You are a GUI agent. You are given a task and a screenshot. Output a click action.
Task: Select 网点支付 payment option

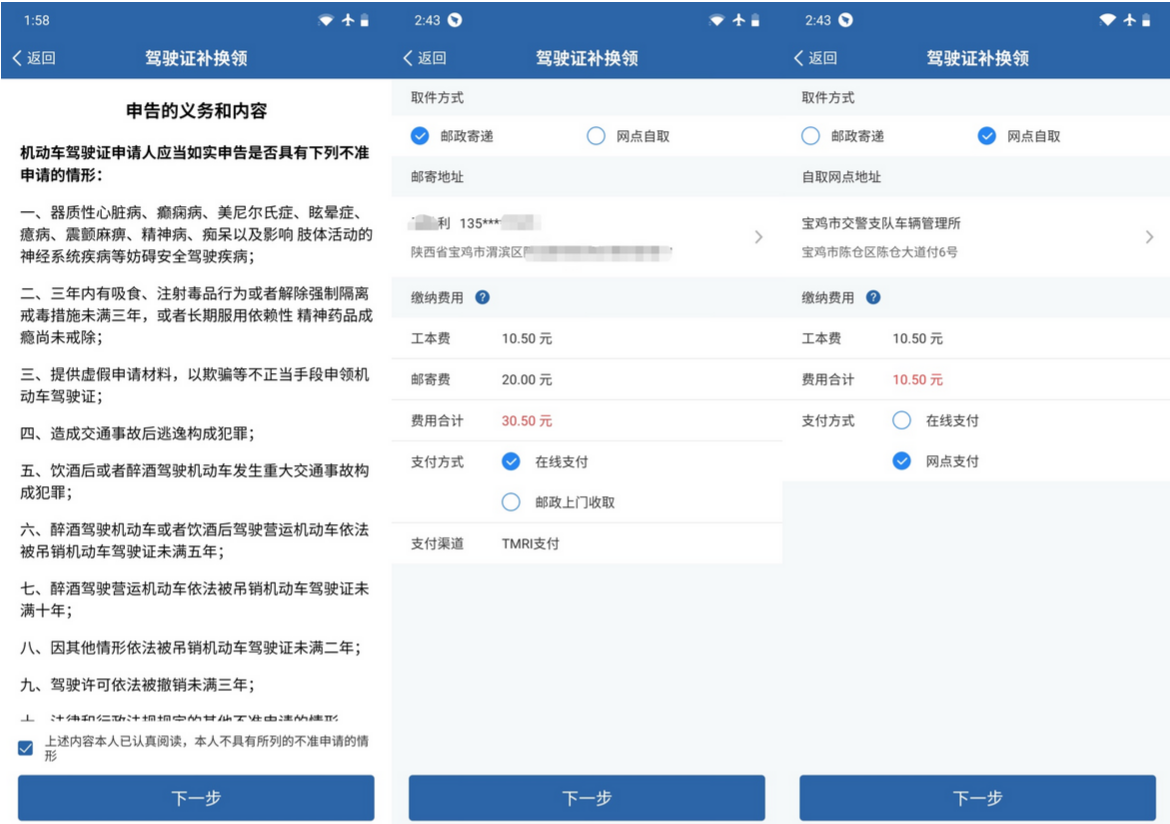[902, 461]
